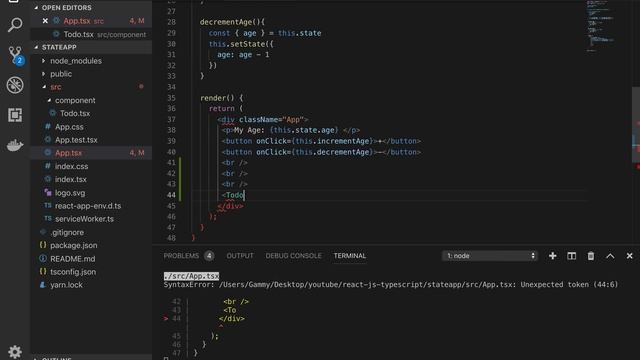Collapse the component folder
The width and height of the screenshot is (640, 360).
pyautogui.click(x=75, y=100)
